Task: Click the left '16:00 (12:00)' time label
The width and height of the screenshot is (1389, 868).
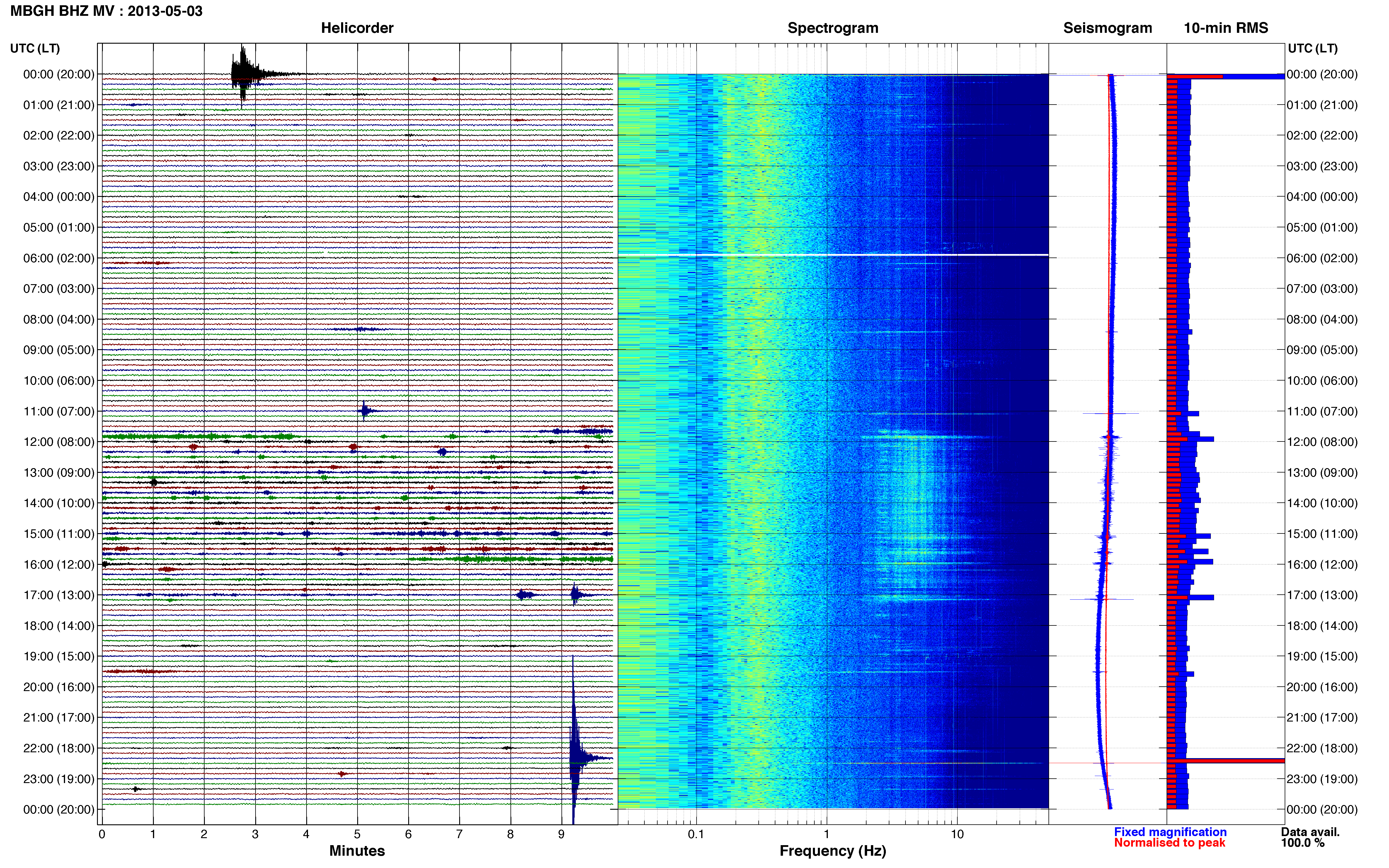Action: tap(59, 565)
